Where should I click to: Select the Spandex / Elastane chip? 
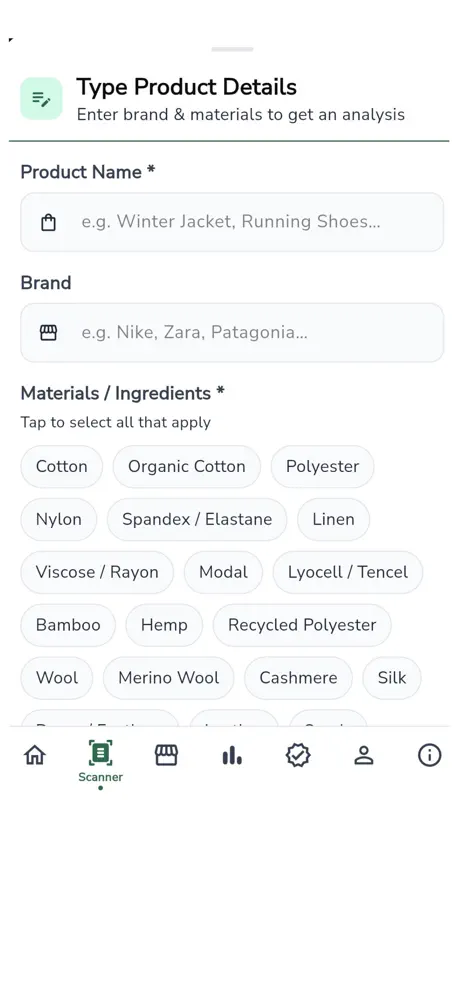[x=197, y=519]
